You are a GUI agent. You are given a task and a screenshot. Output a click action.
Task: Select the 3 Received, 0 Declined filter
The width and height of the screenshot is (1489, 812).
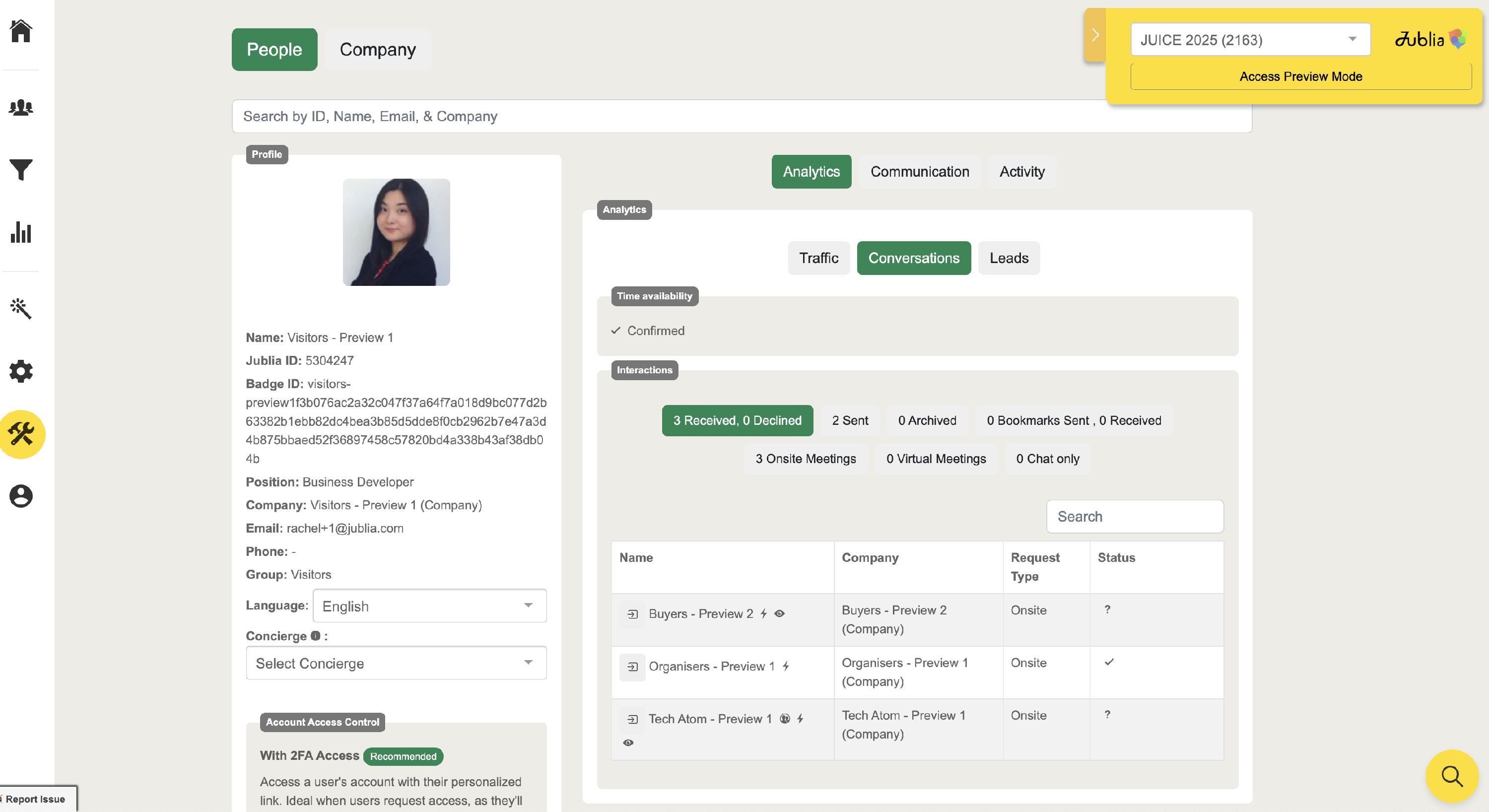[x=737, y=421]
